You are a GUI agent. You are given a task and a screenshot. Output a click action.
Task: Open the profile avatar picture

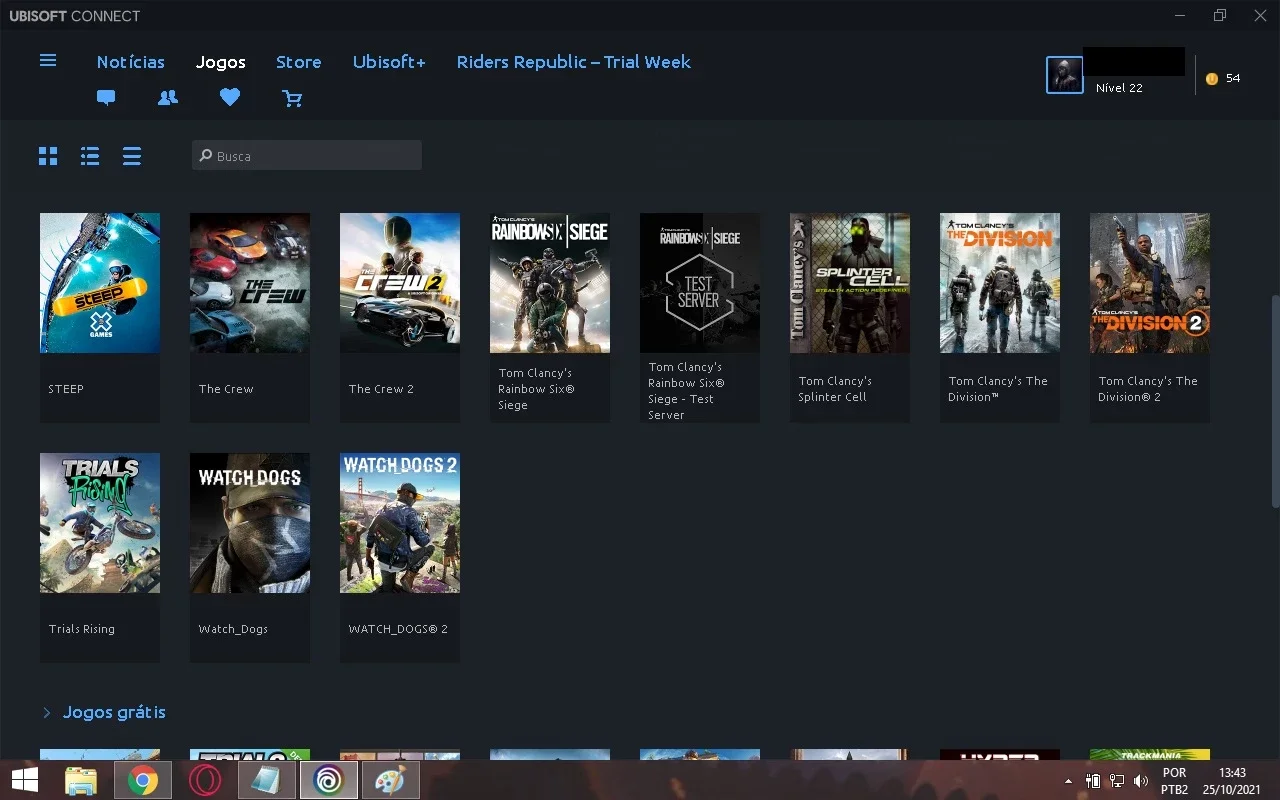click(1065, 75)
